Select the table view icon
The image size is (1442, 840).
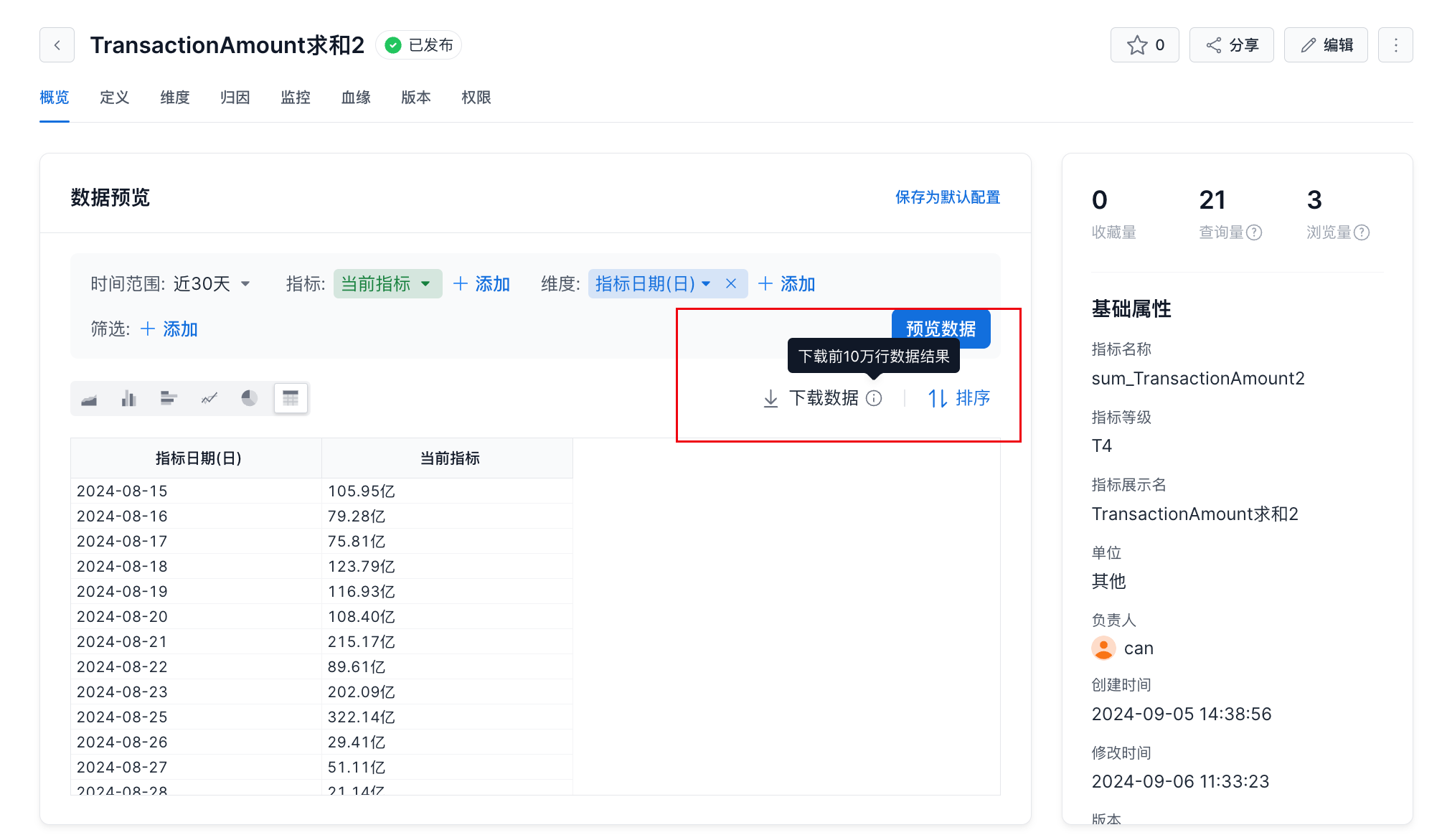point(291,399)
